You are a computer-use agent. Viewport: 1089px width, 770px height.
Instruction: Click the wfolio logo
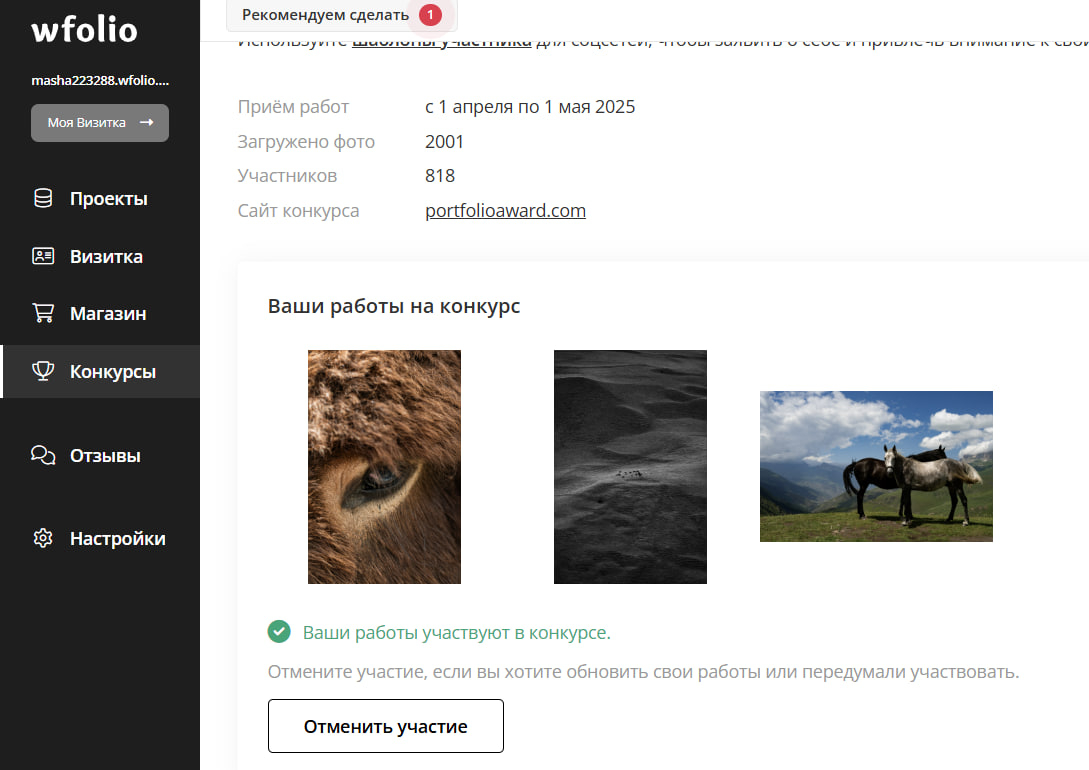pos(84,30)
